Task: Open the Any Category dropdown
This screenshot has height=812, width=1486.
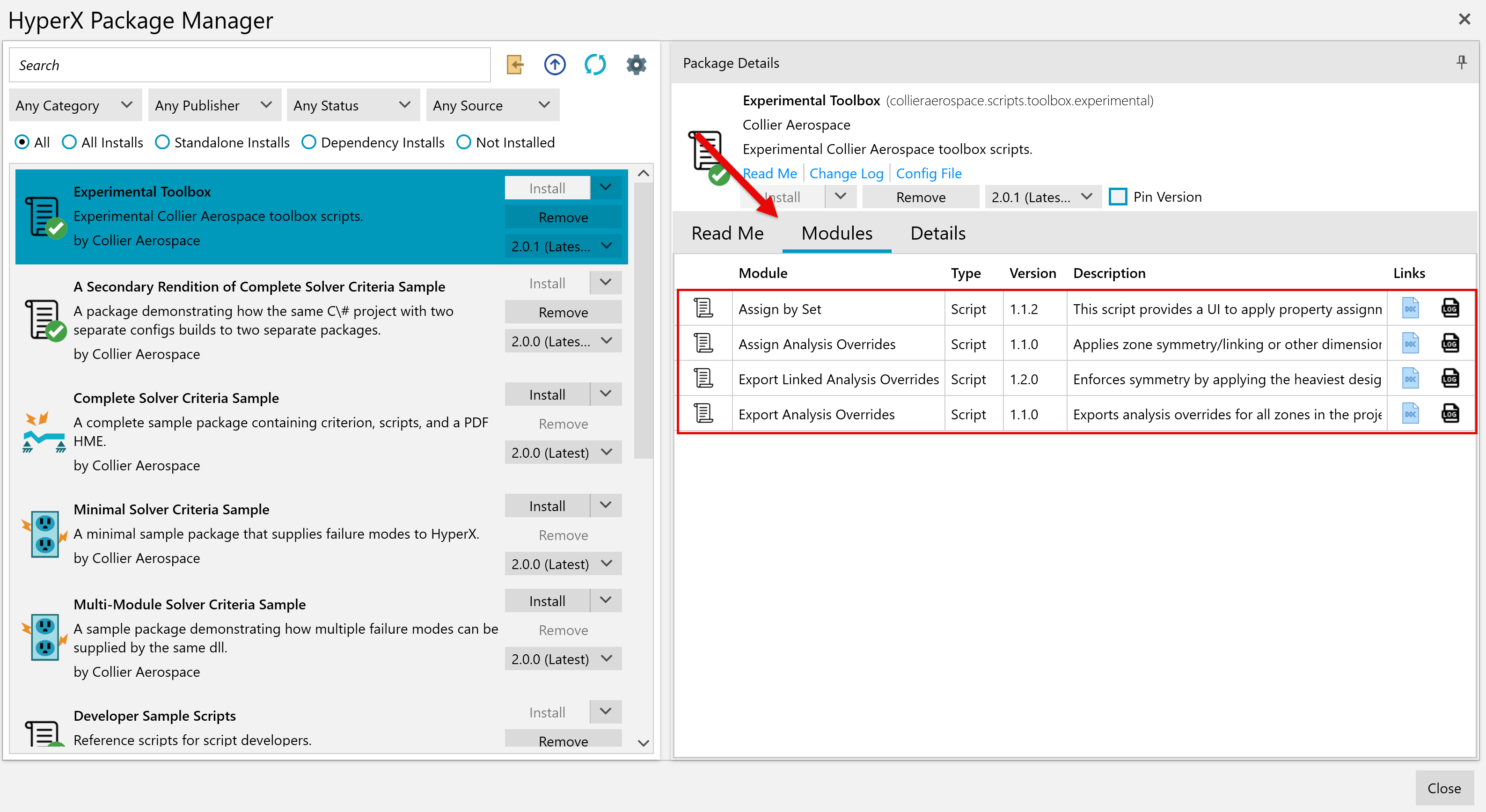Action: point(75,105)
